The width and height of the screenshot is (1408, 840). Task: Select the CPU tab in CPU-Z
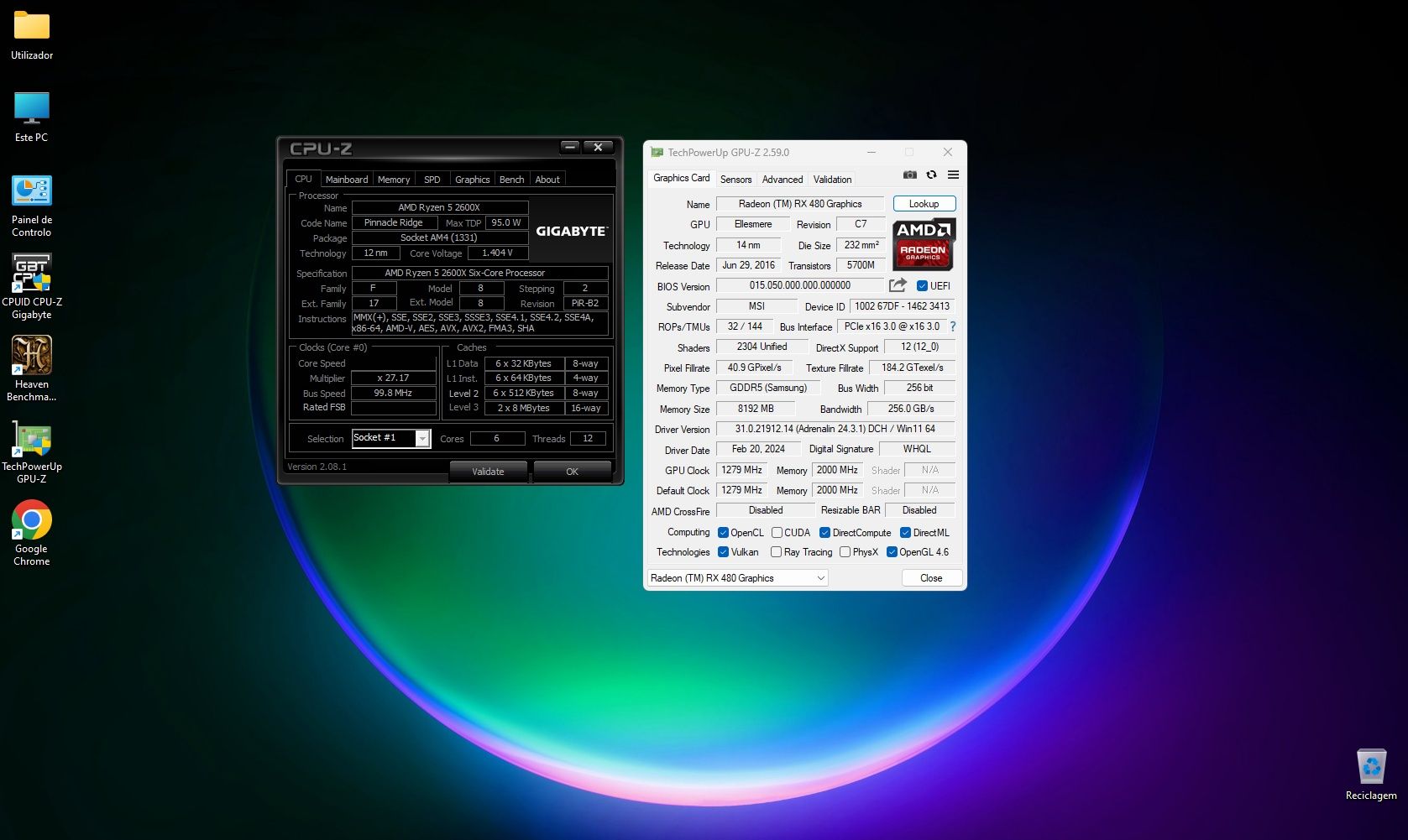pyautogui.click(x=303, y=179)
